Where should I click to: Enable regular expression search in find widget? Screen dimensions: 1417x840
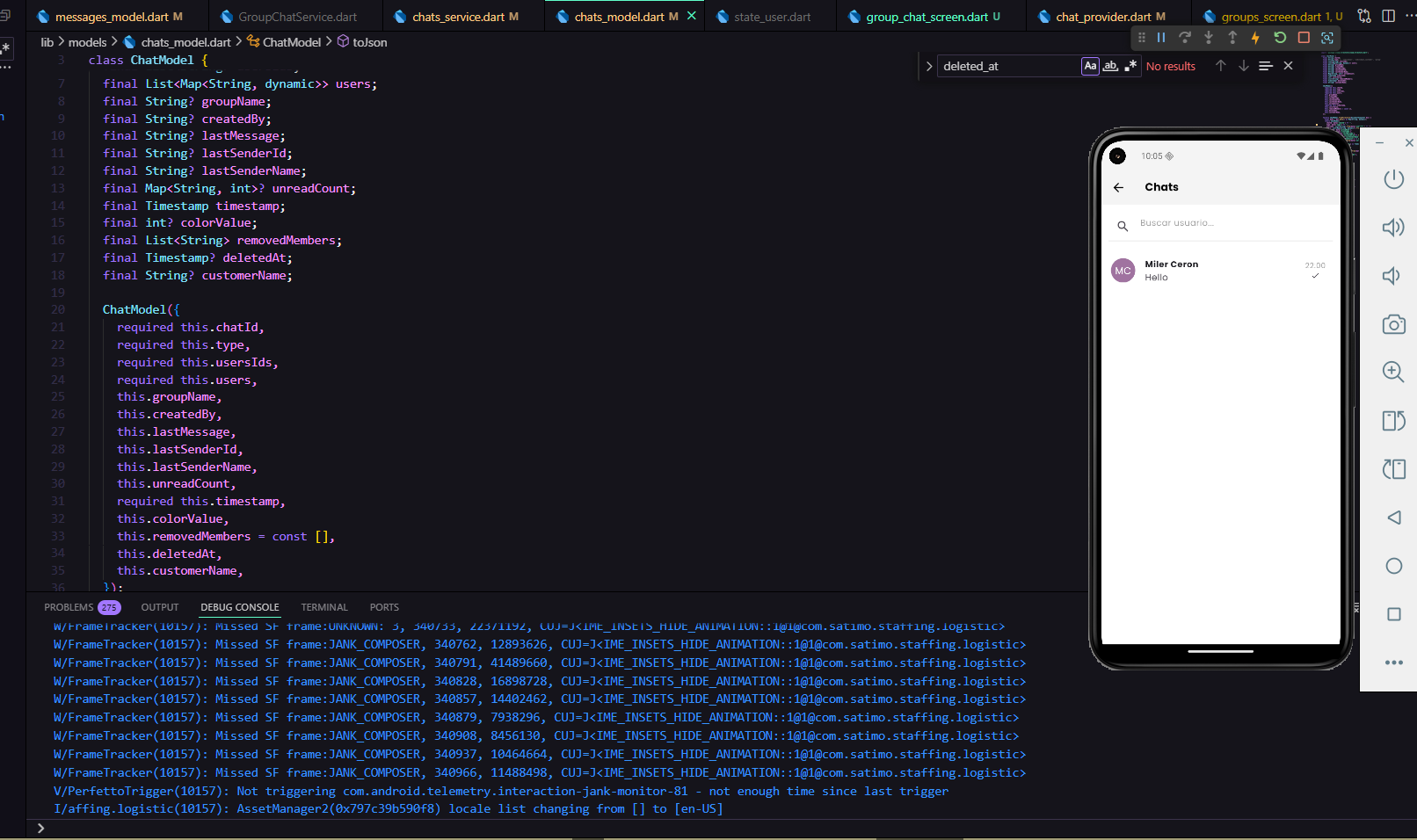[1130, 66]
